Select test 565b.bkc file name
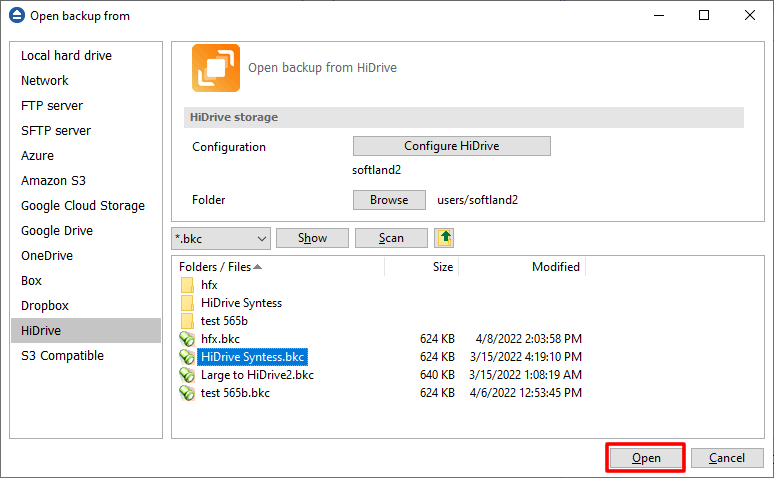The image size is (774, 478). click(235, 393)
